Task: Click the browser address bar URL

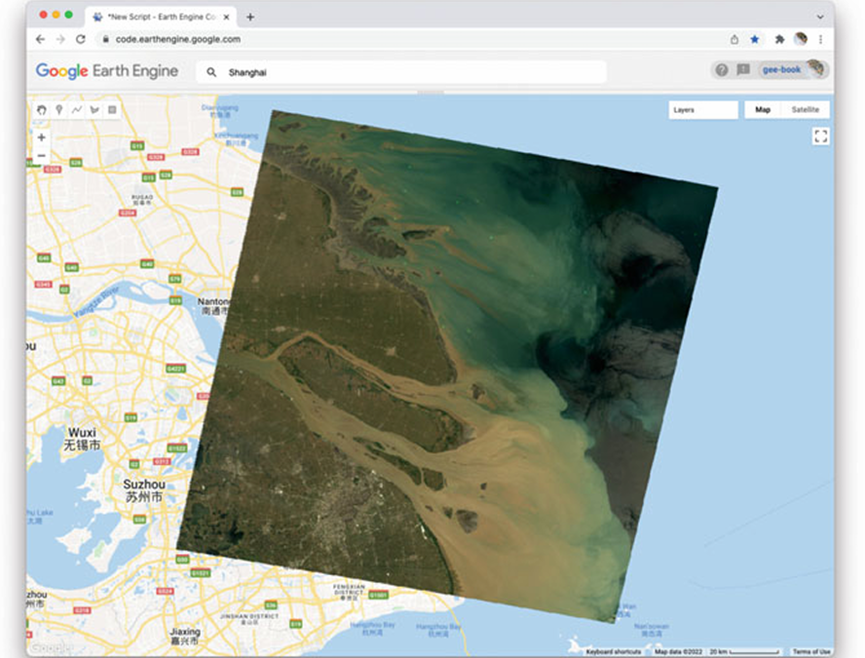Action: pos(178,39)
